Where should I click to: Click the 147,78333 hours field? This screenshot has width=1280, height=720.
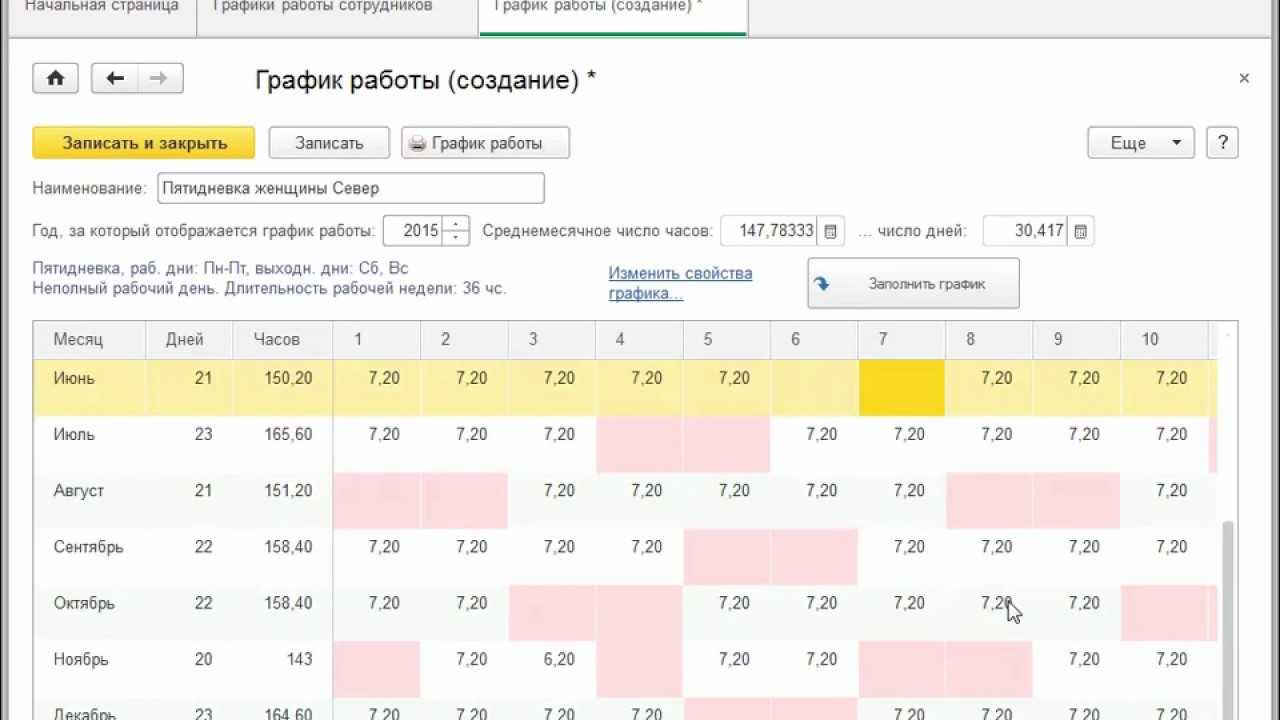click(x=769, y=231)
